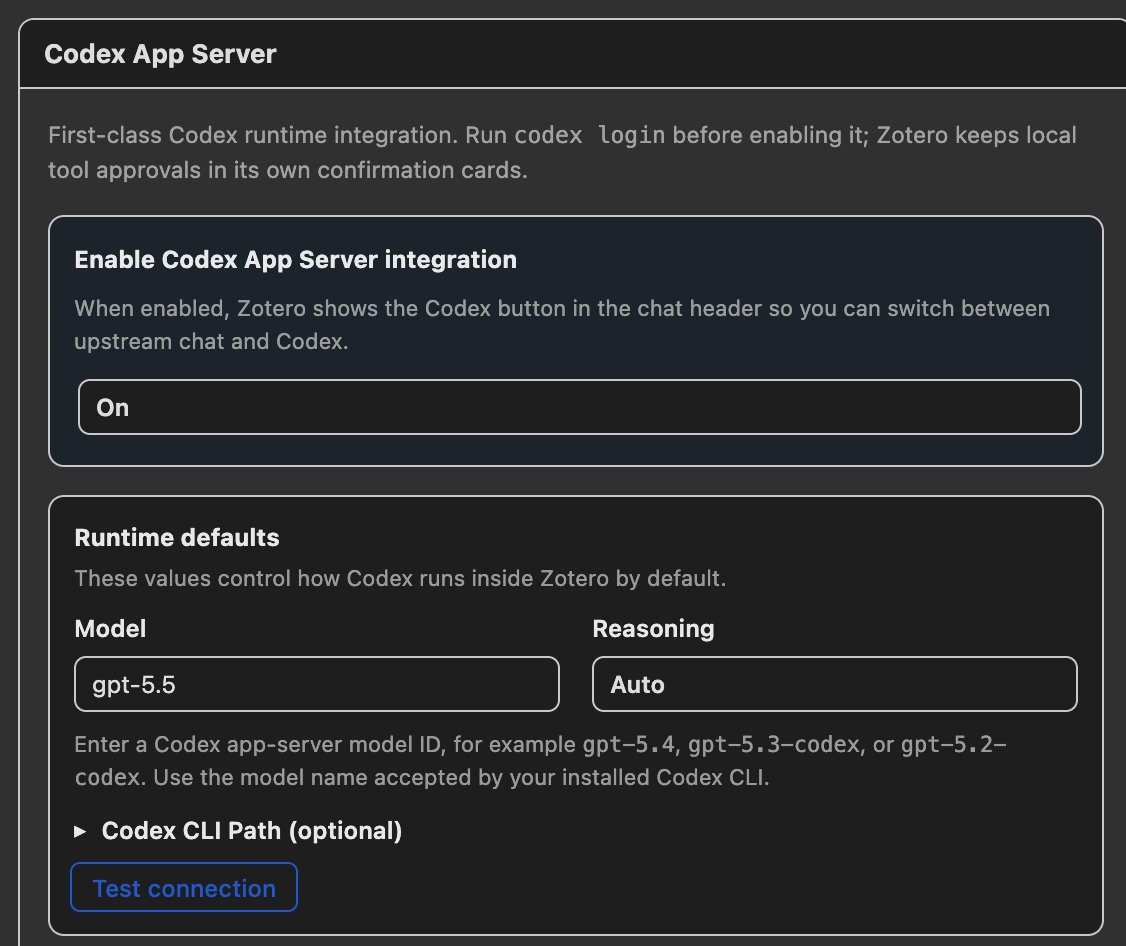Click the Test connection button
The height and width of the screenshot is (946, 1126).
click(x=184, y=888)
